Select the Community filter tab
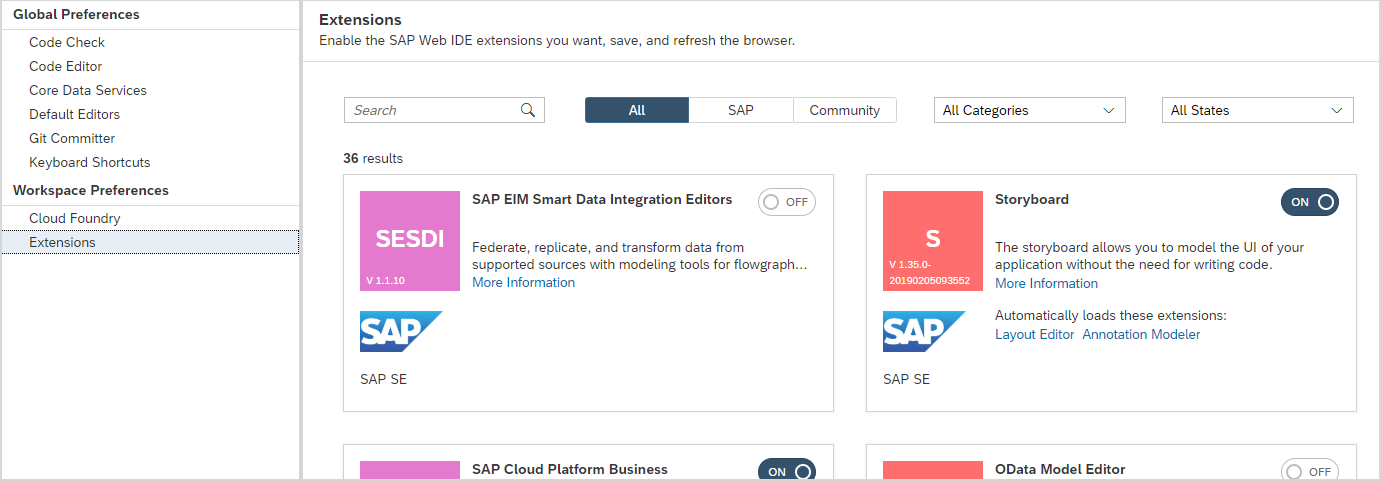 point(845,110)
